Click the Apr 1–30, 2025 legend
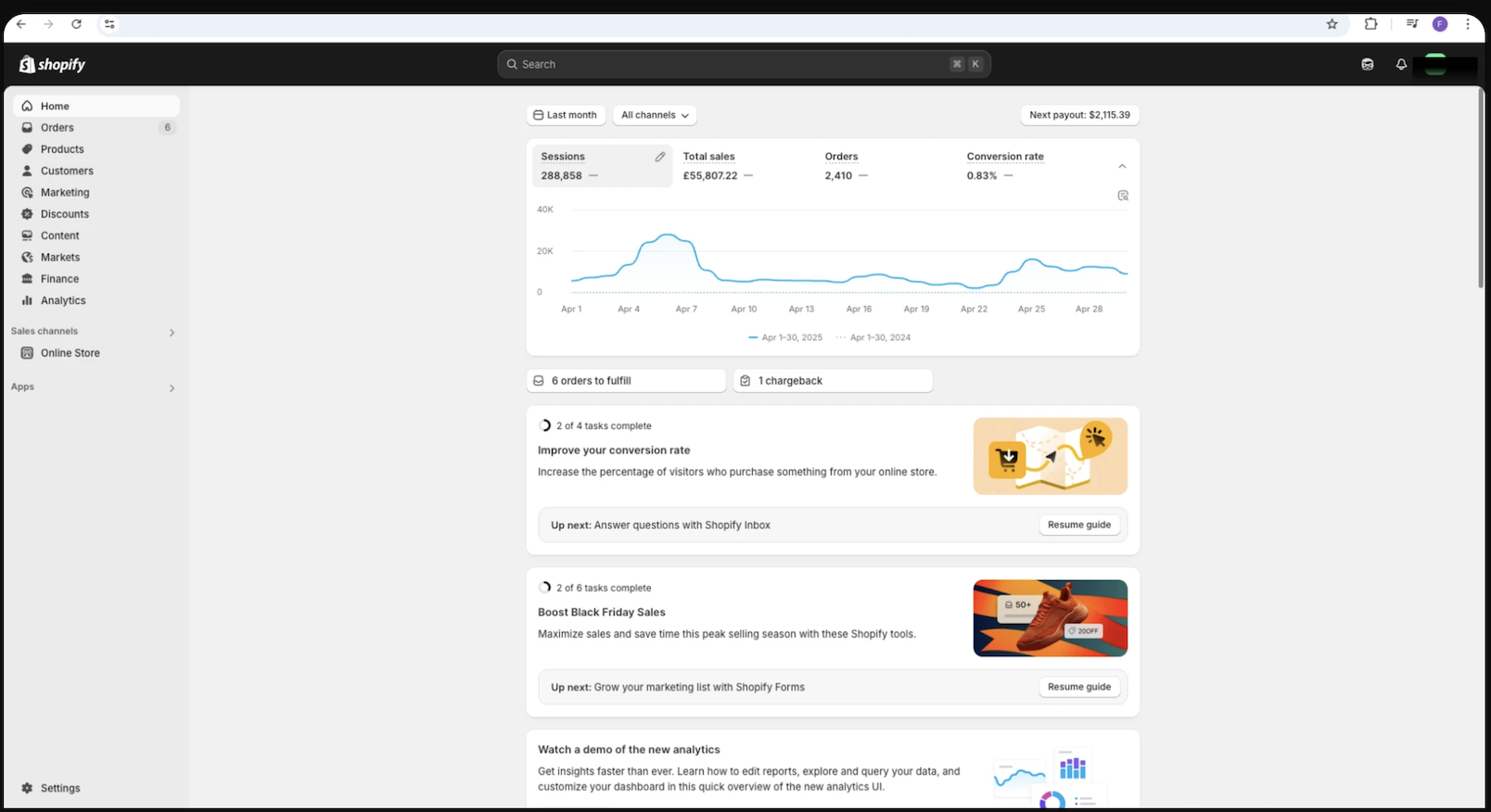 (785, 337)
